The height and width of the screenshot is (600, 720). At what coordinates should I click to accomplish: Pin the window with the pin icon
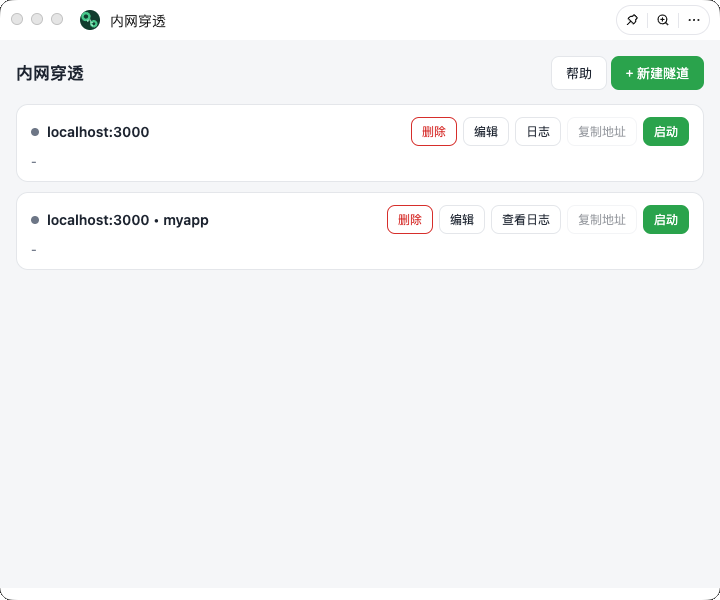(632, 20)
